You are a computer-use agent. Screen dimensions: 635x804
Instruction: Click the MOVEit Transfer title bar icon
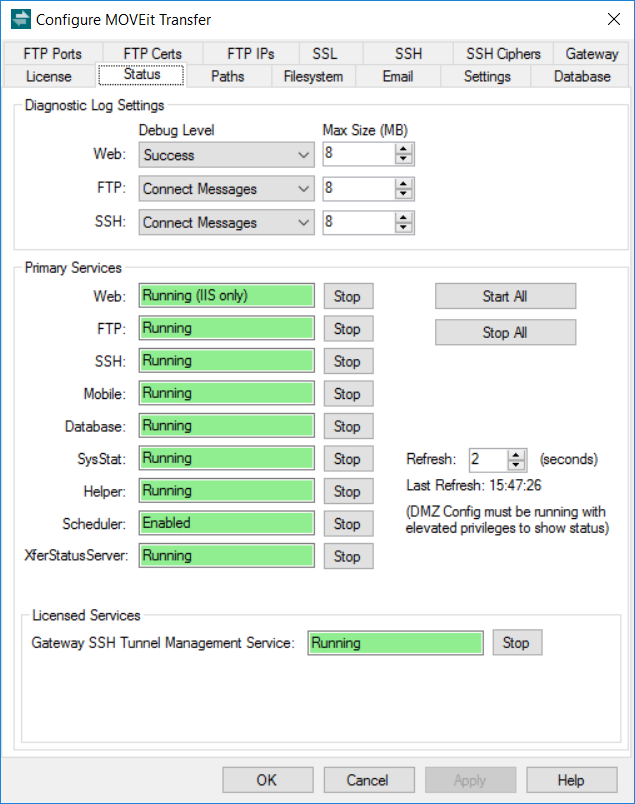[21, 19]
